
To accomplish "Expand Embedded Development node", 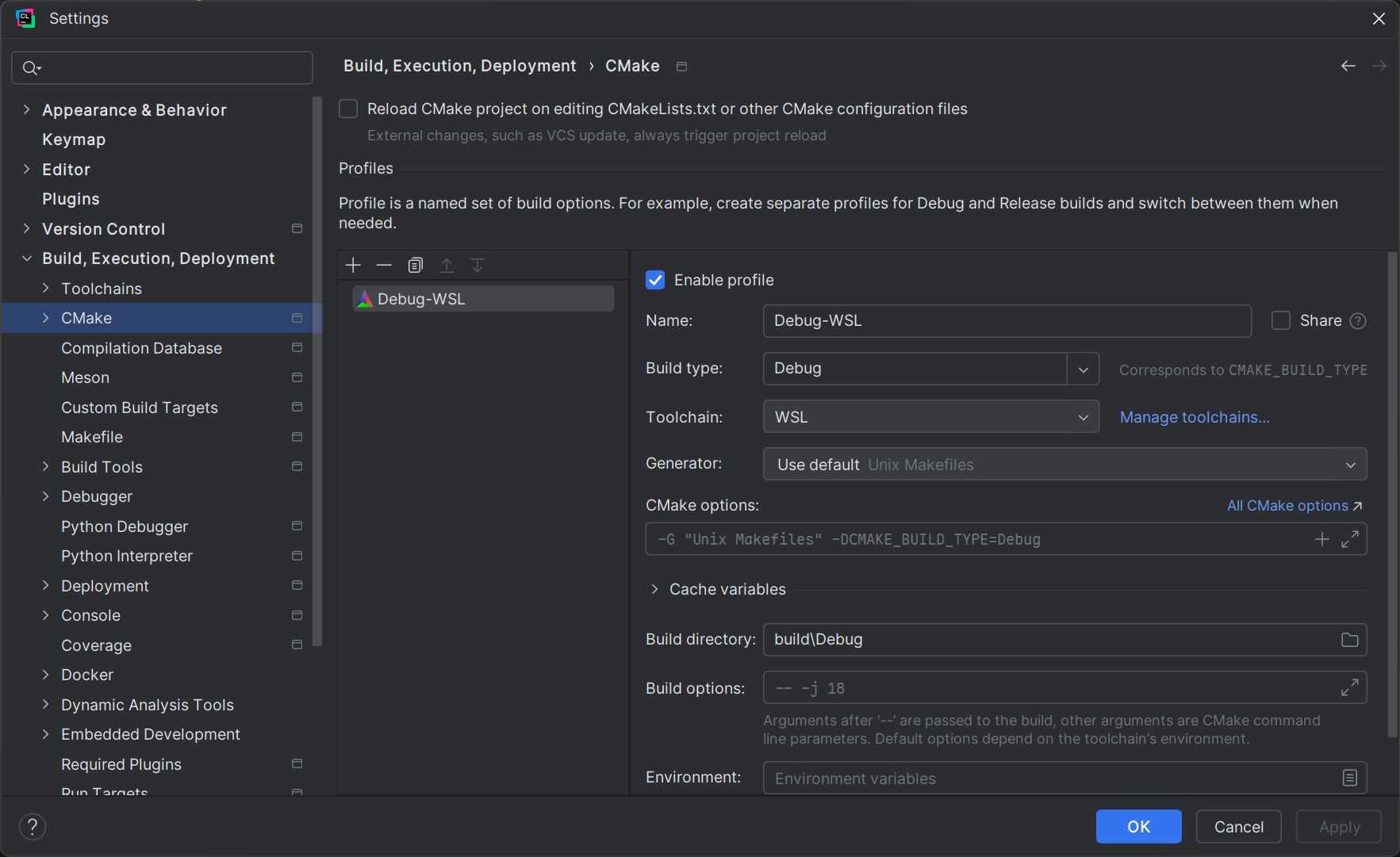I will click(x=46, y=734).
